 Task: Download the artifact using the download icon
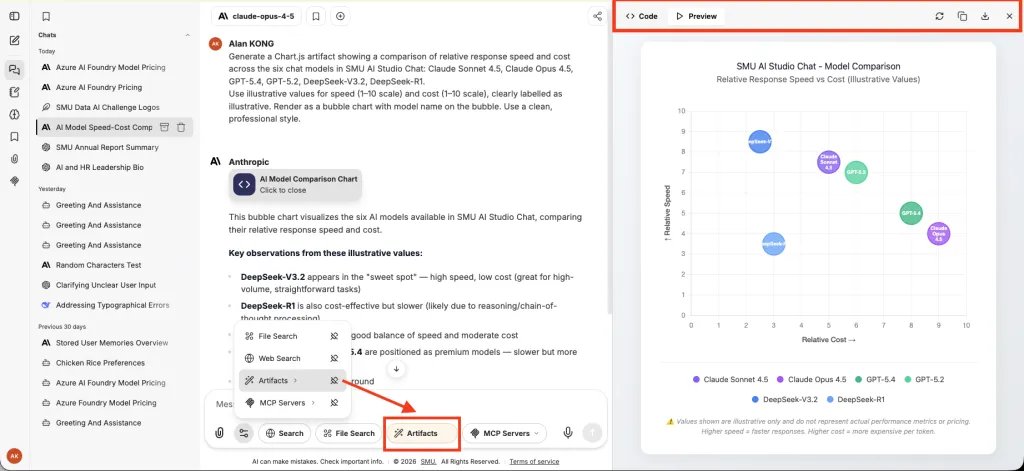(x=985, y=16)
